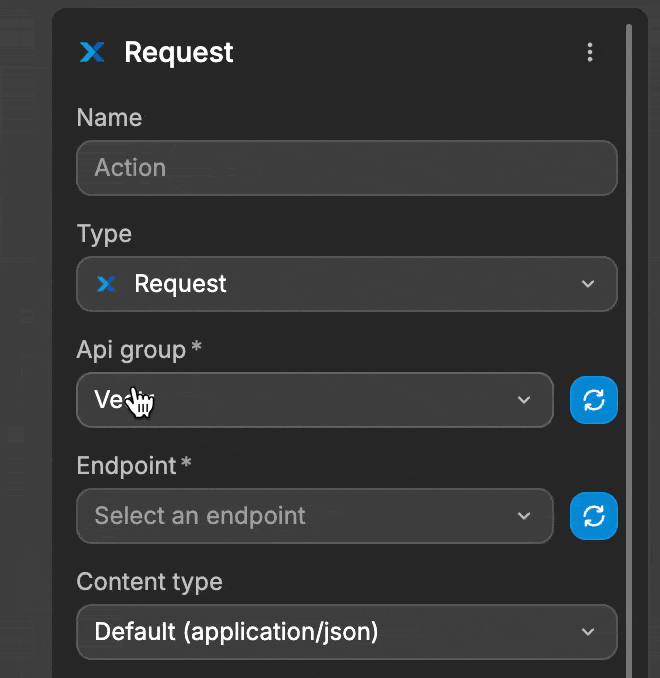660x678 pixels.
Task: Click the Xano logo beside Request title
Action: [x=92, y=52]
